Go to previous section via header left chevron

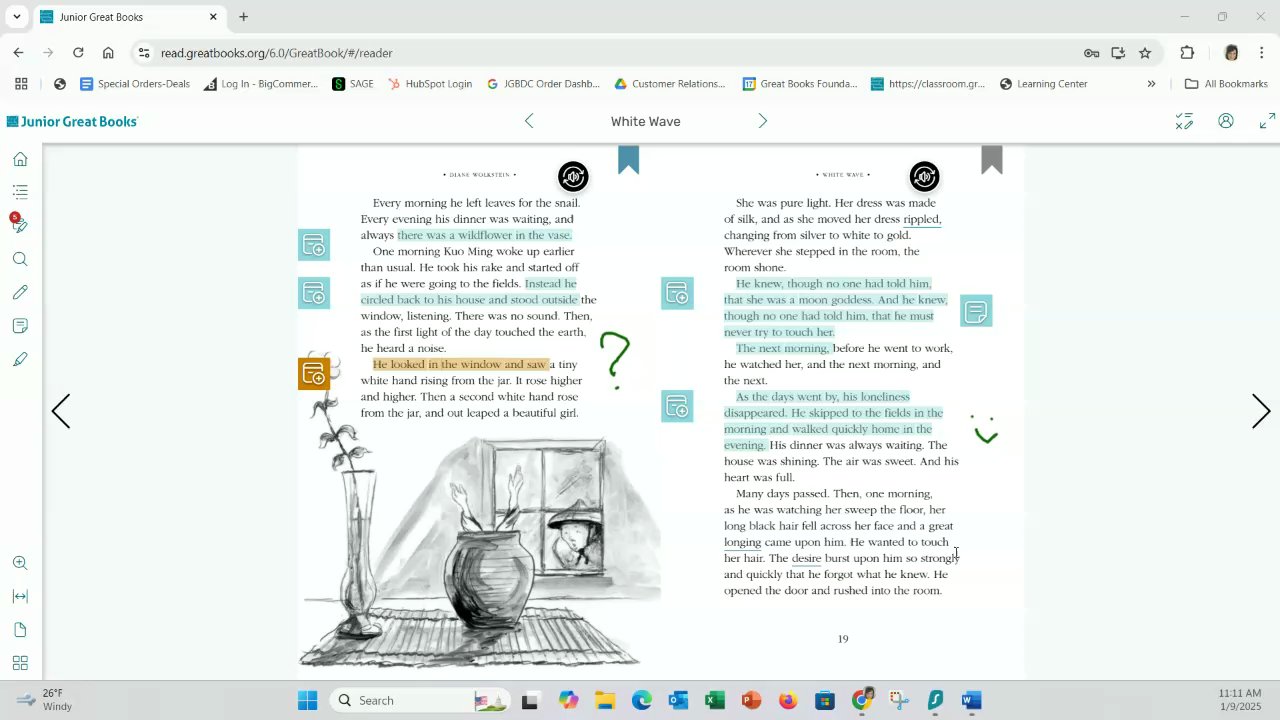[529, 121]
